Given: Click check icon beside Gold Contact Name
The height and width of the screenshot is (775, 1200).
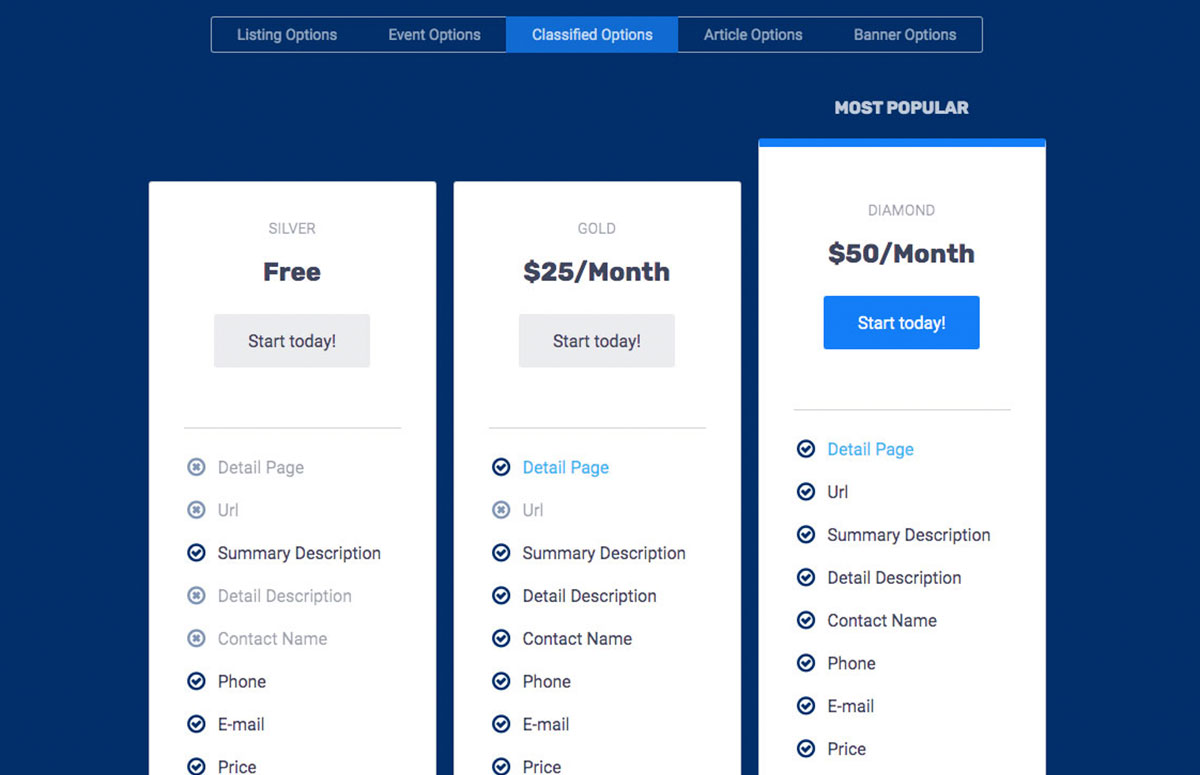Looking at the screenshot, I should click(502, 639).
